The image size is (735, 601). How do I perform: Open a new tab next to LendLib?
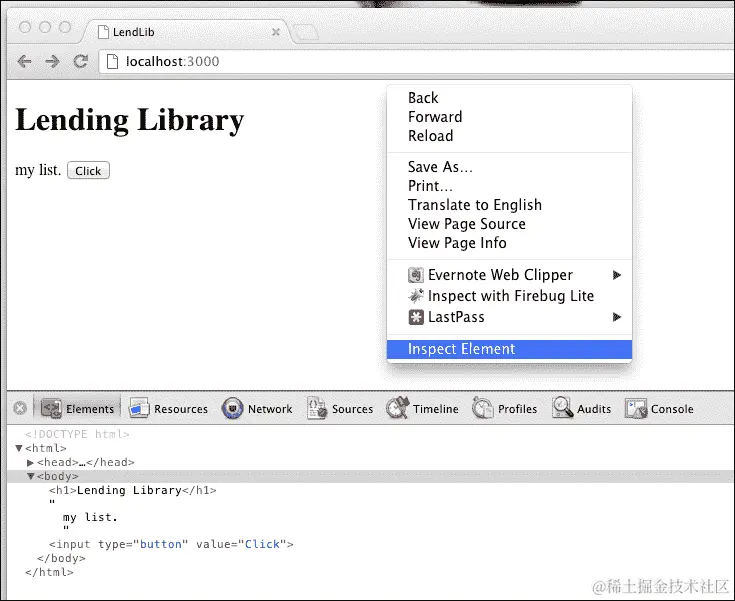pyautogui.click(x=305, y=32)
